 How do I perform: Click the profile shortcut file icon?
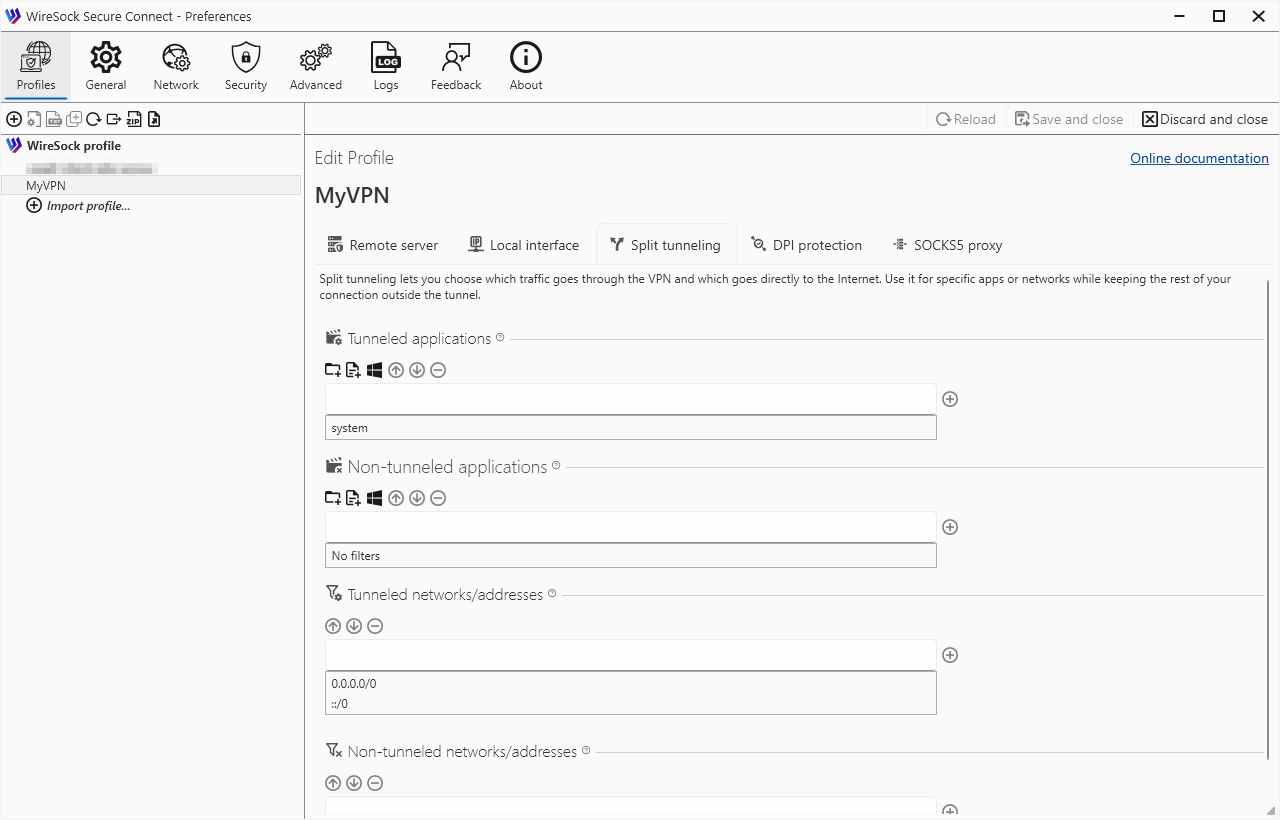tap(154, 119)
